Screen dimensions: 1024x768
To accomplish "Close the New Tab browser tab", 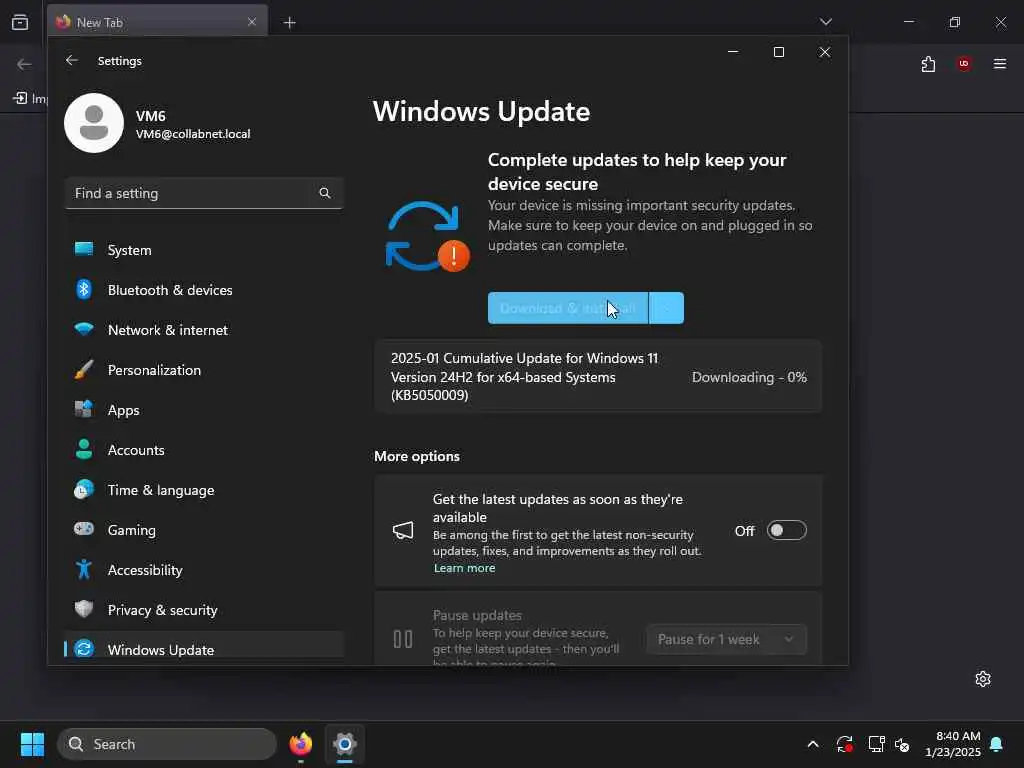I will point(251,22).
